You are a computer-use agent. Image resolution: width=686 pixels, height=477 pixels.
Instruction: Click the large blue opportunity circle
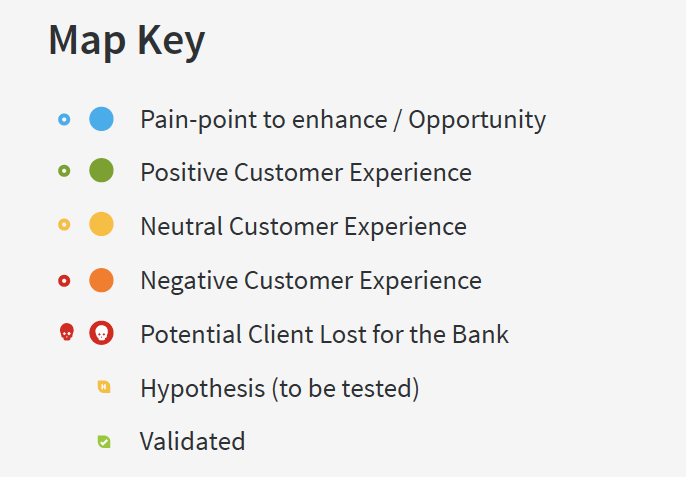coord(101,120)
